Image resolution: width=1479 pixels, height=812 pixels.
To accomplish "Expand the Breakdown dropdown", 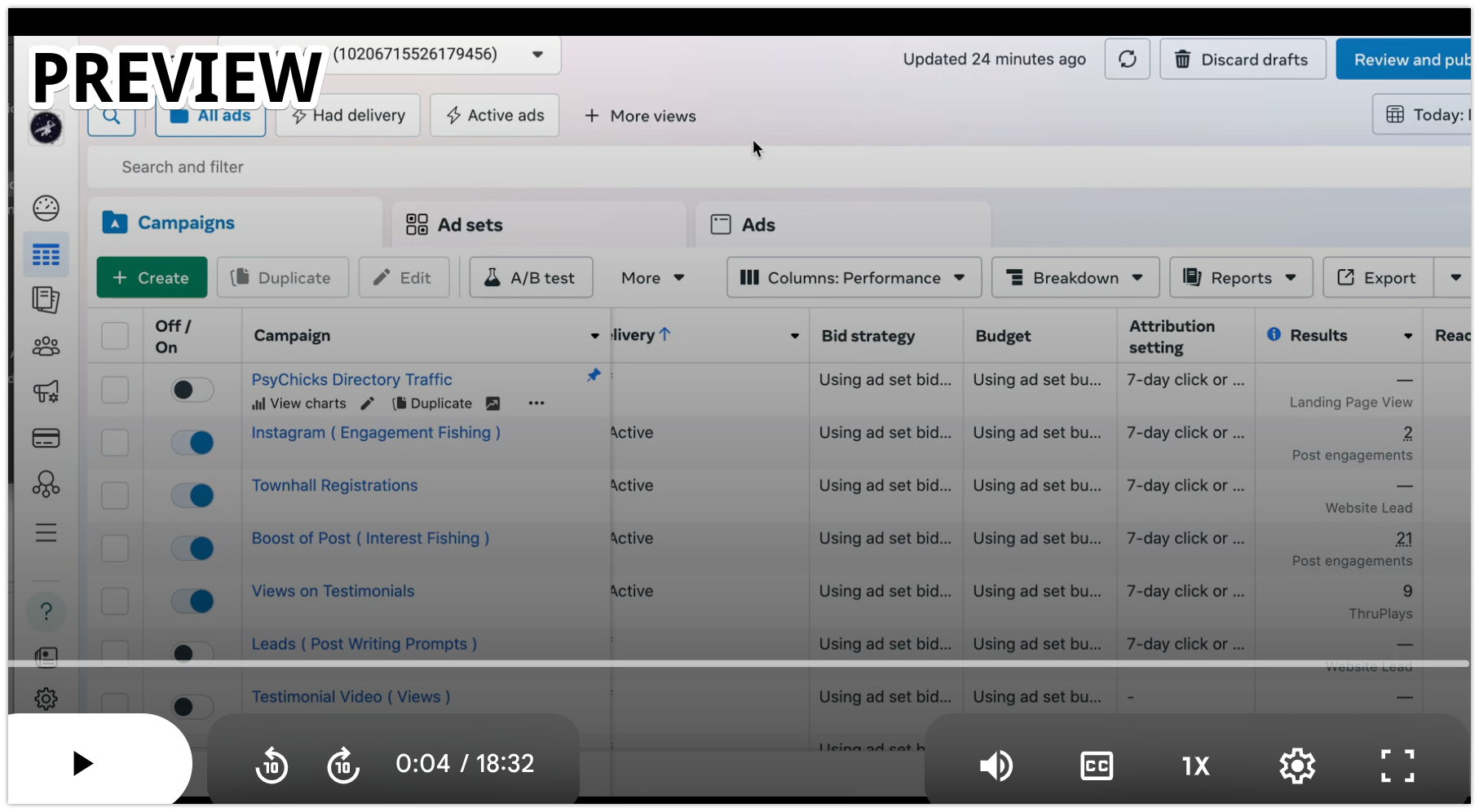I will 1075,278.
